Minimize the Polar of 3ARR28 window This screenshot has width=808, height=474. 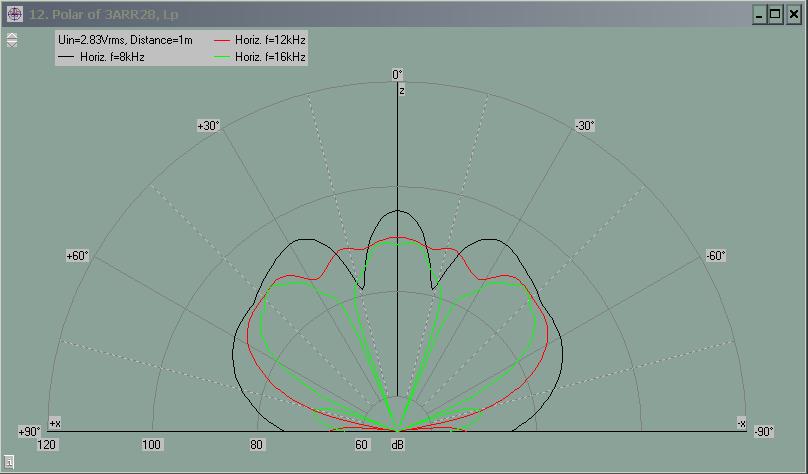click(x=760, y=14)
